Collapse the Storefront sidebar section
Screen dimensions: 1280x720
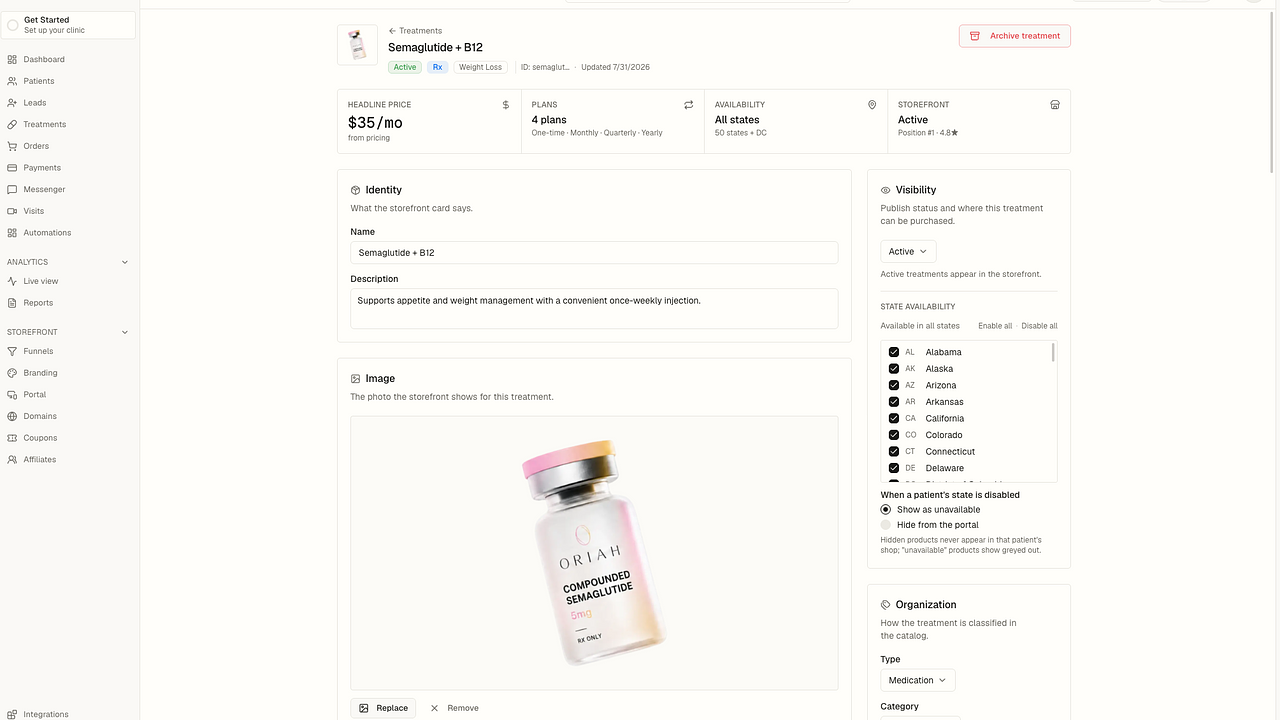coord(125,332)
